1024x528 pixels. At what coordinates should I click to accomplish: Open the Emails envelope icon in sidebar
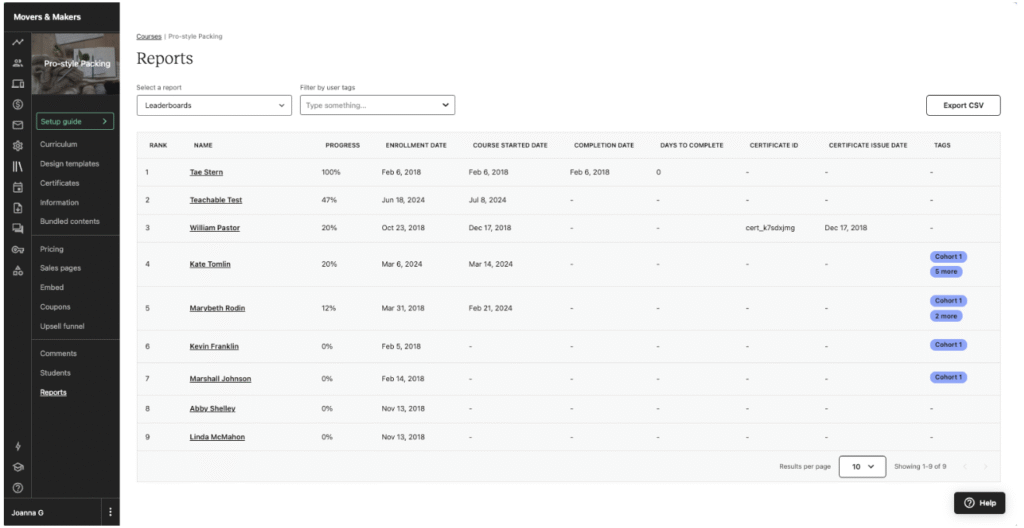coord(18,125)
